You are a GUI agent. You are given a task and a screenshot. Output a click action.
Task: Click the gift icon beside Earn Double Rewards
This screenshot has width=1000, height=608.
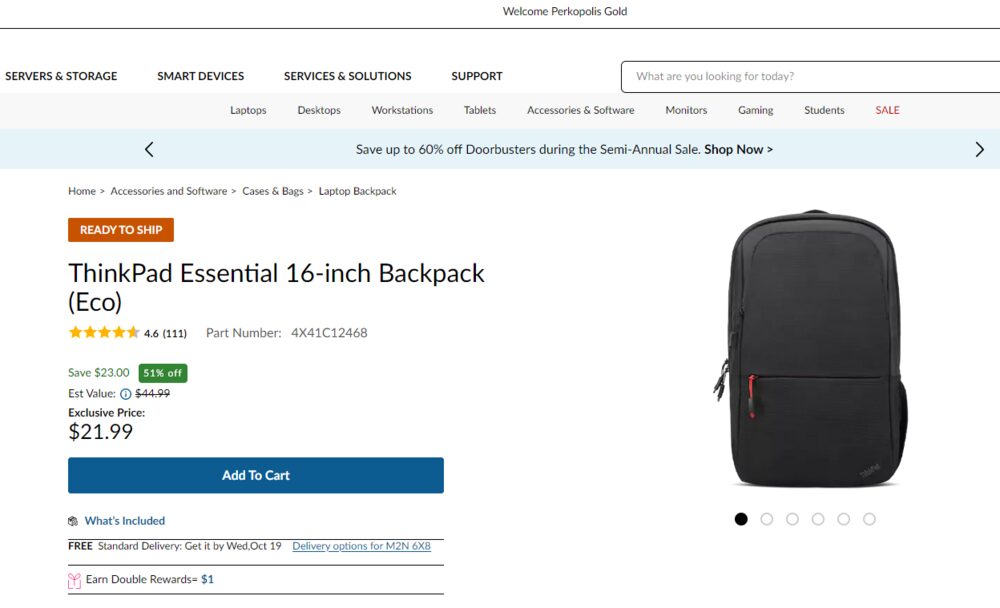[74, 581]
